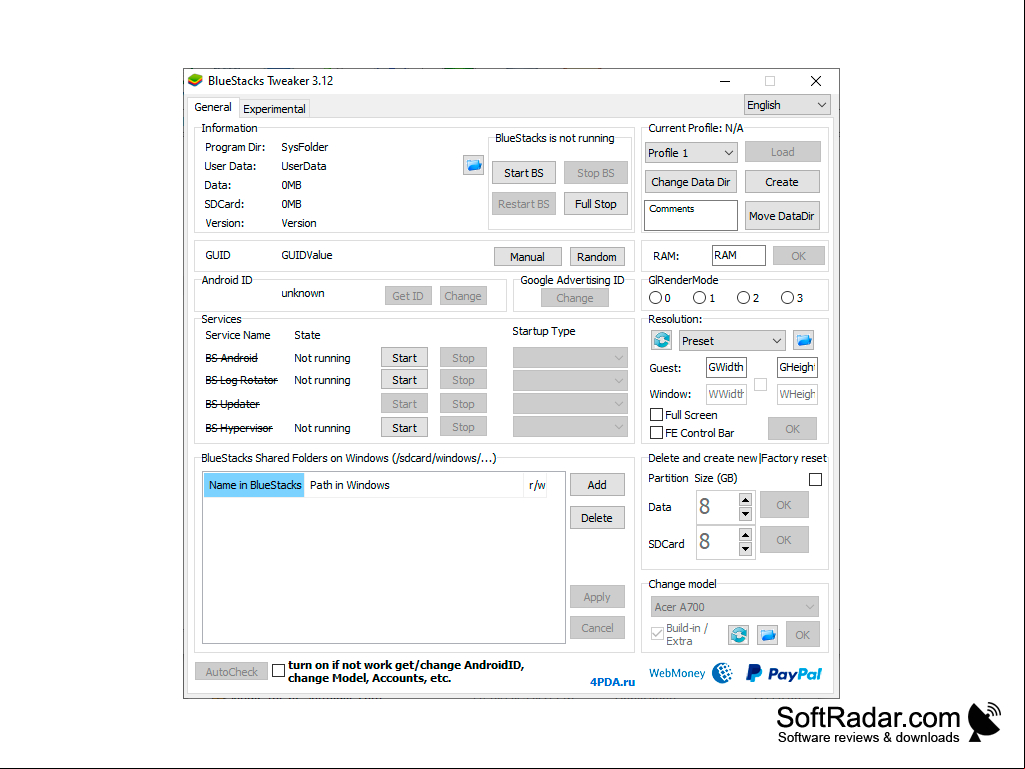Click the refresh icon in Change model
This screenshot has height=769, width=1025.
tap(739, 634)
